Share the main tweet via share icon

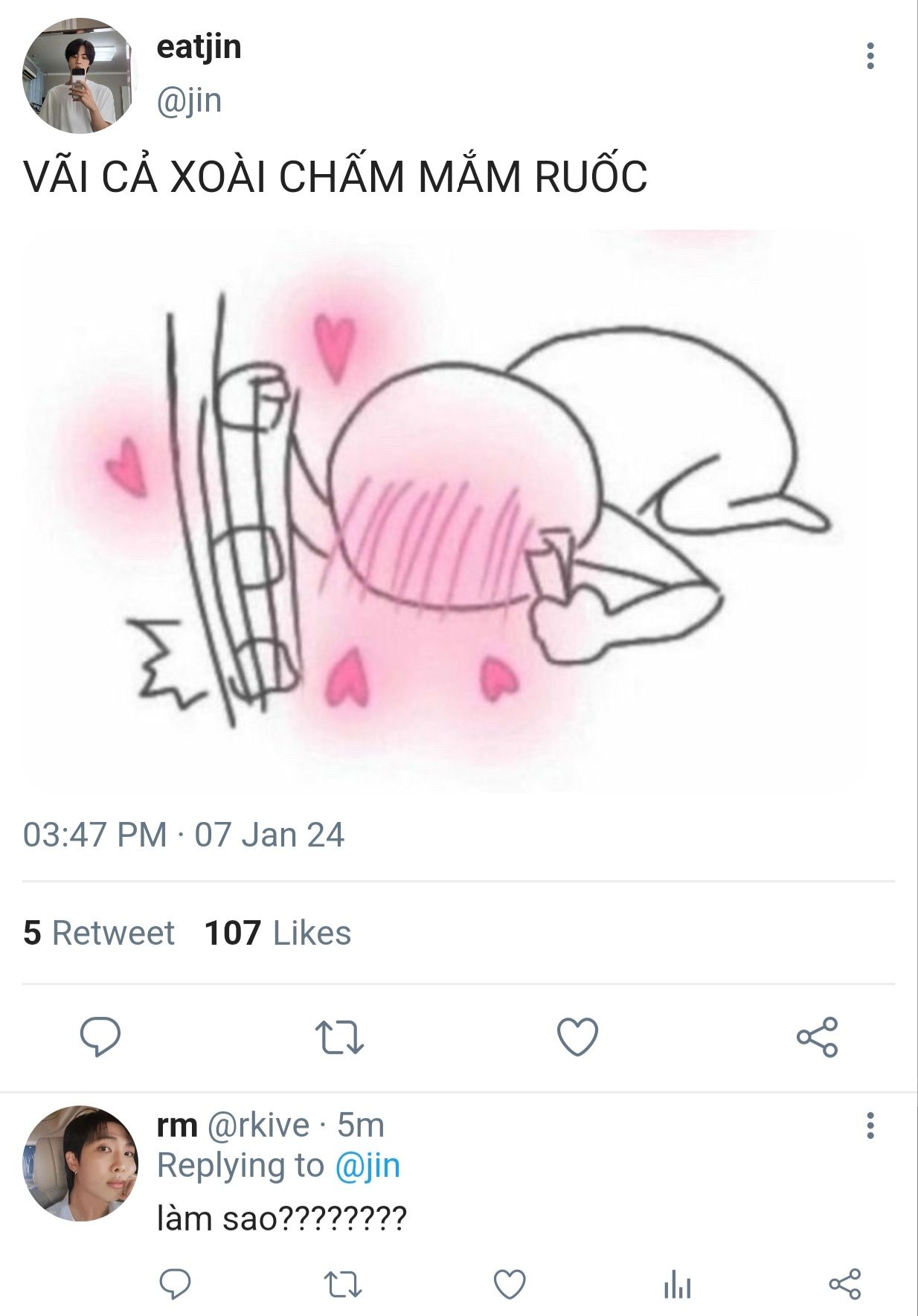(817, 1037)
